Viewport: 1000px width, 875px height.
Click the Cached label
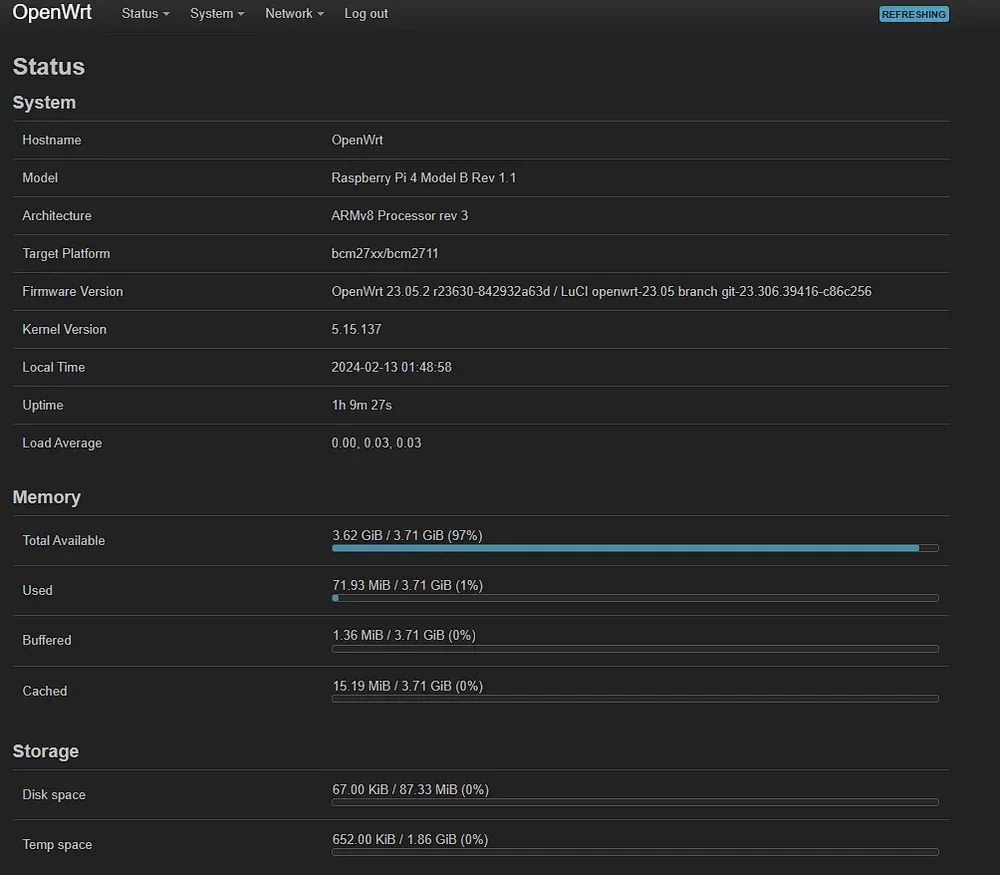pyautogui.click(x=45, y=691)
